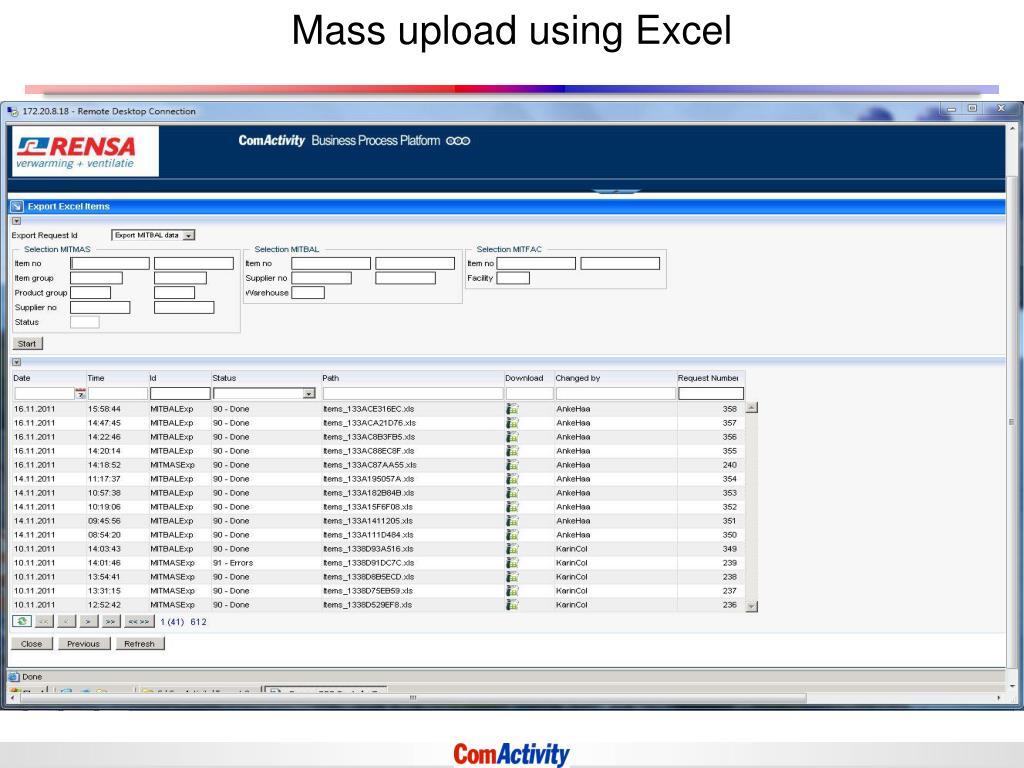Click the horizontal scrollbar at window bottom
This screenshot has width=1024, height=768.
413,698
